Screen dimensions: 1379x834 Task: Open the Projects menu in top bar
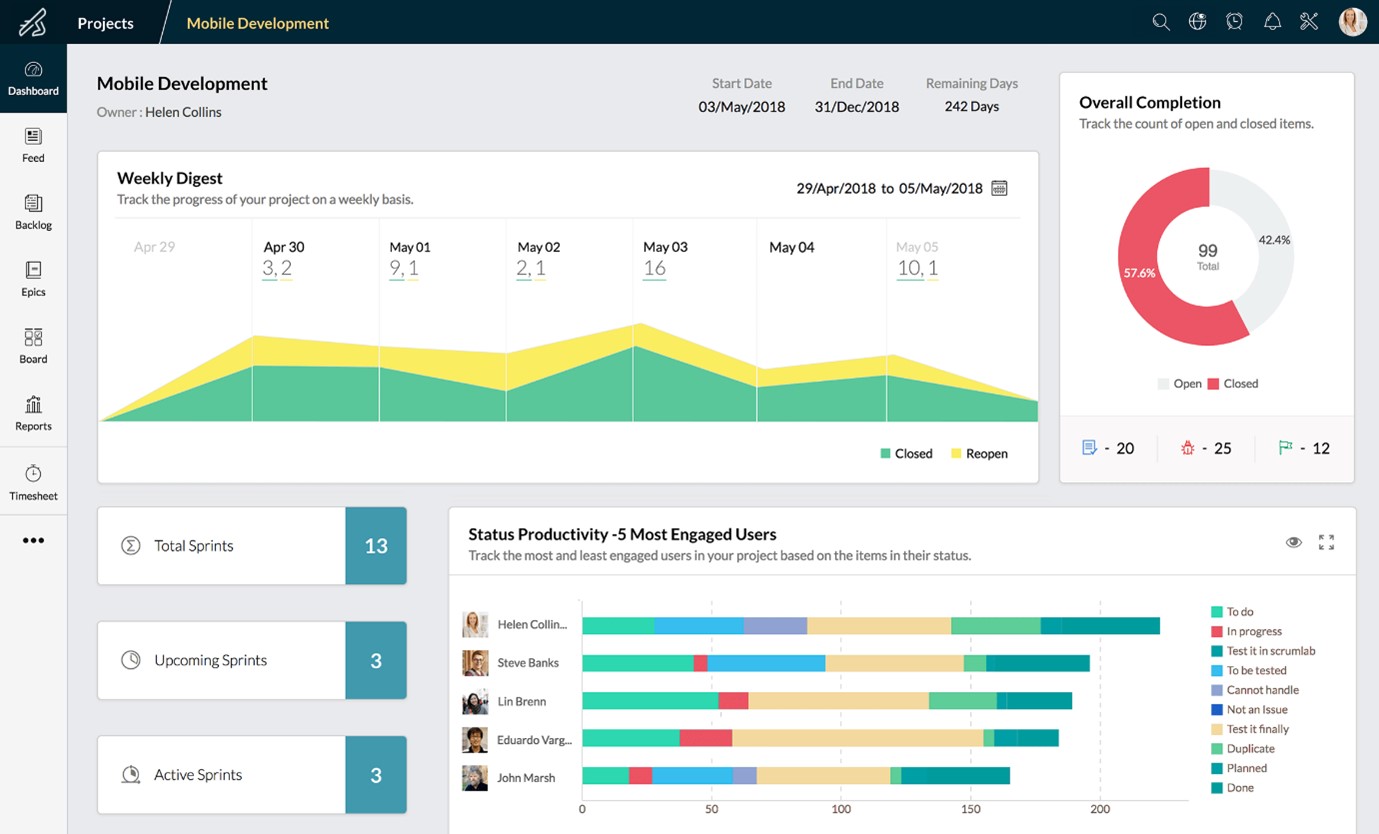(x=105, y=21)
